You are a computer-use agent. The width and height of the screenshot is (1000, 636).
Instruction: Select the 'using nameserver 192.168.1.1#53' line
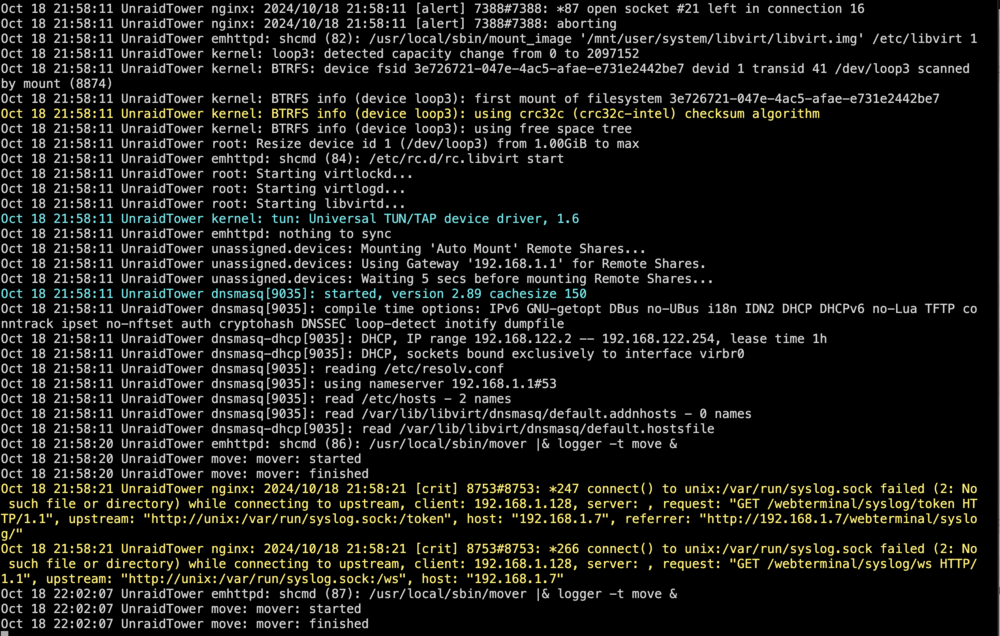point(279,383)
